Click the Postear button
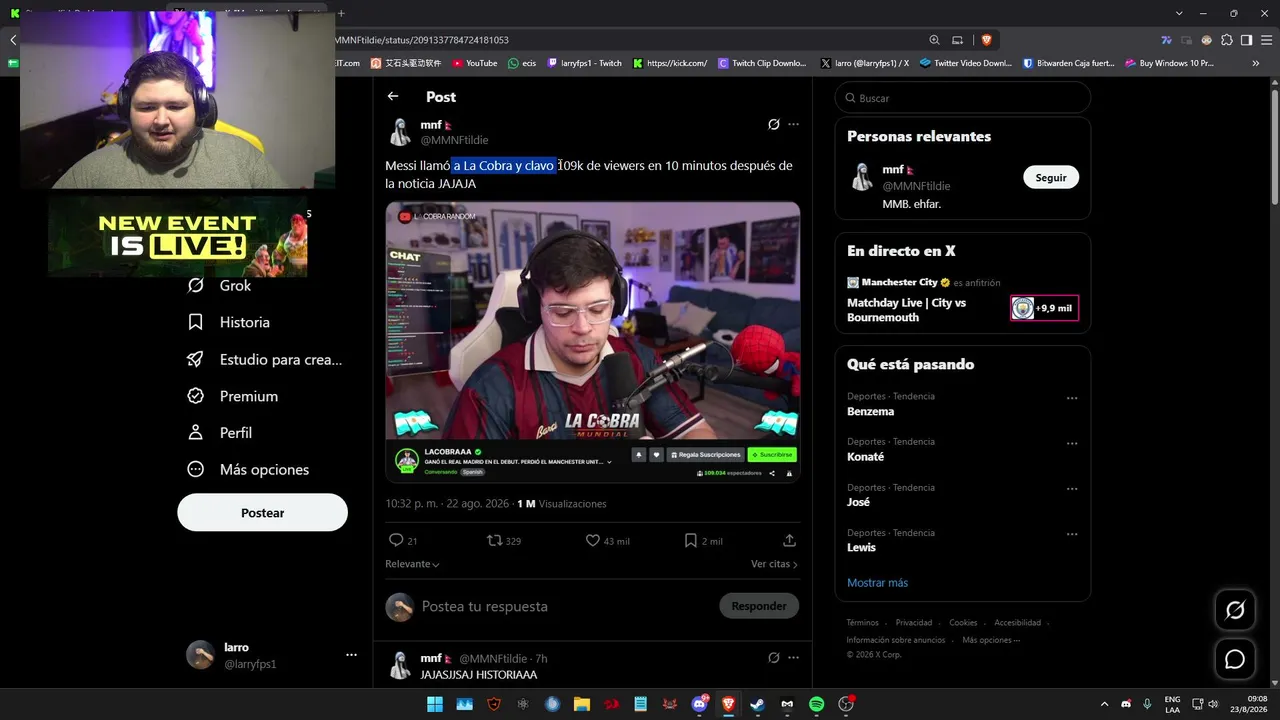 (x=262, y=512)
